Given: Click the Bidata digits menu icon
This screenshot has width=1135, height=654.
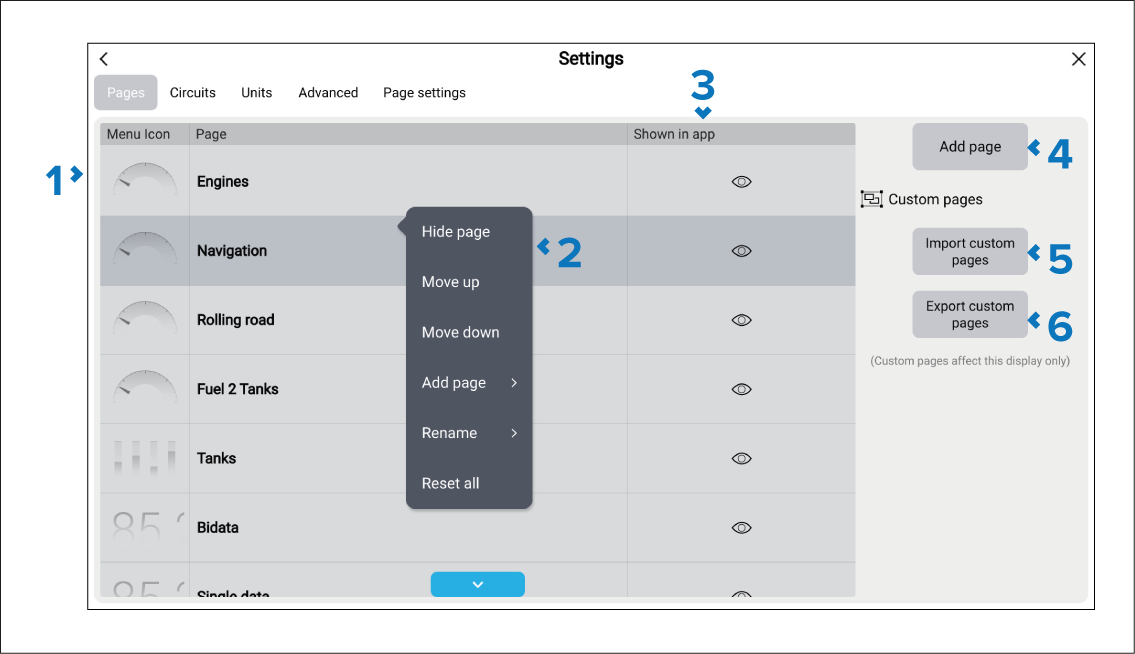Looking at the screenshot, I should pyautogui.click(x=145, y=526).
